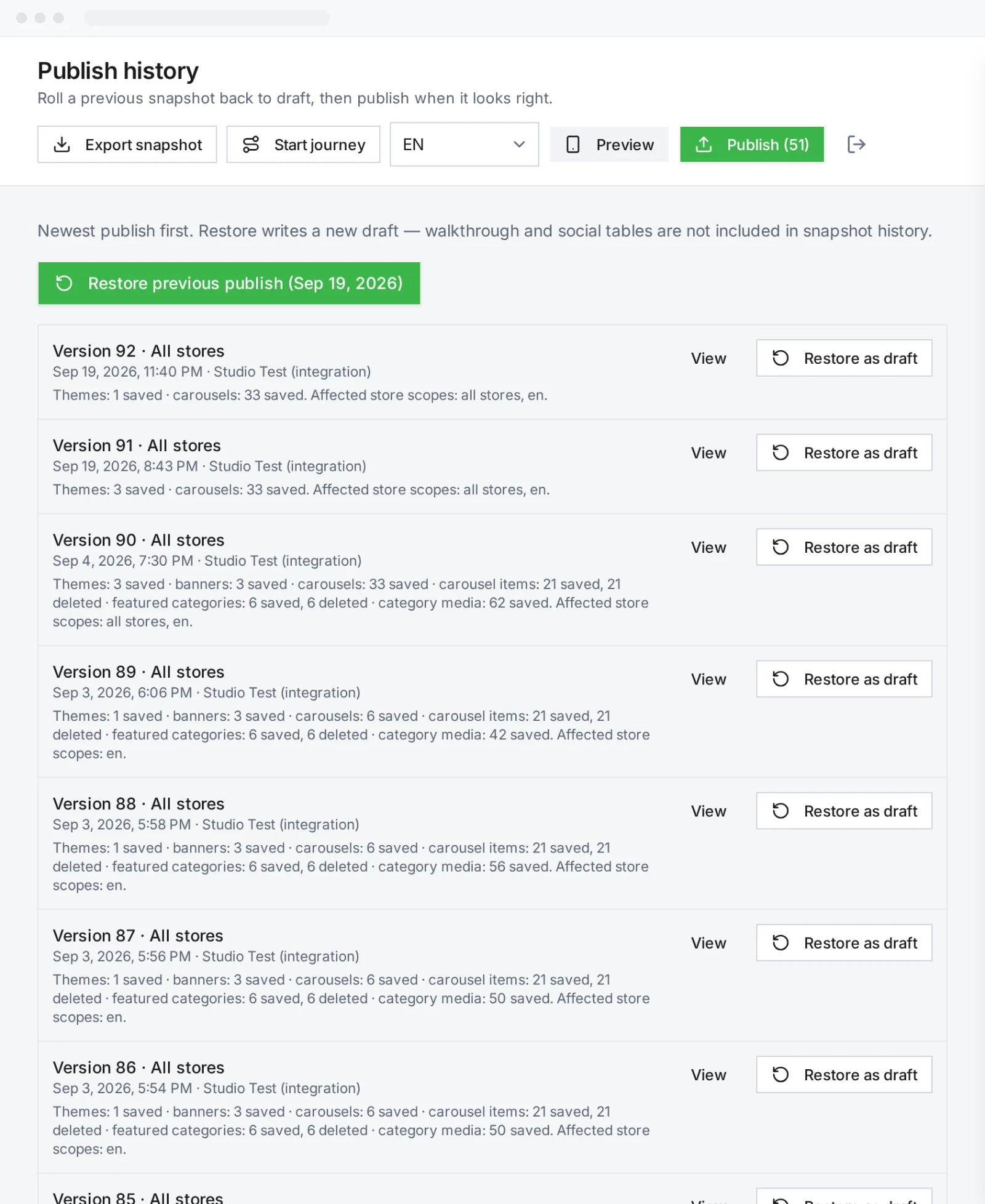View Version 90 snapshot

[709, 547]
